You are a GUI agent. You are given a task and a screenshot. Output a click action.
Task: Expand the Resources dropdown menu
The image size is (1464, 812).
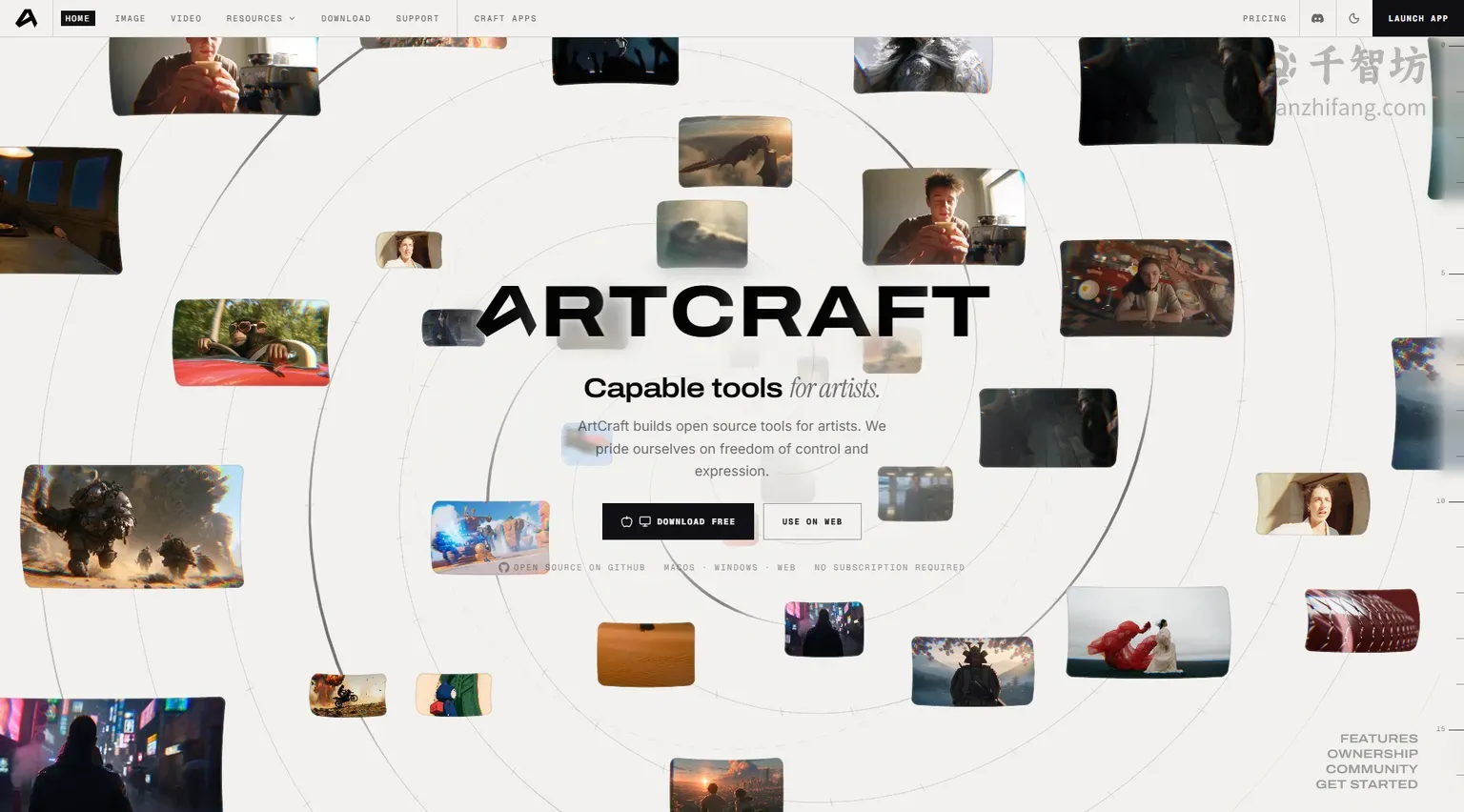pyautogui.click(x=260, y=18)
